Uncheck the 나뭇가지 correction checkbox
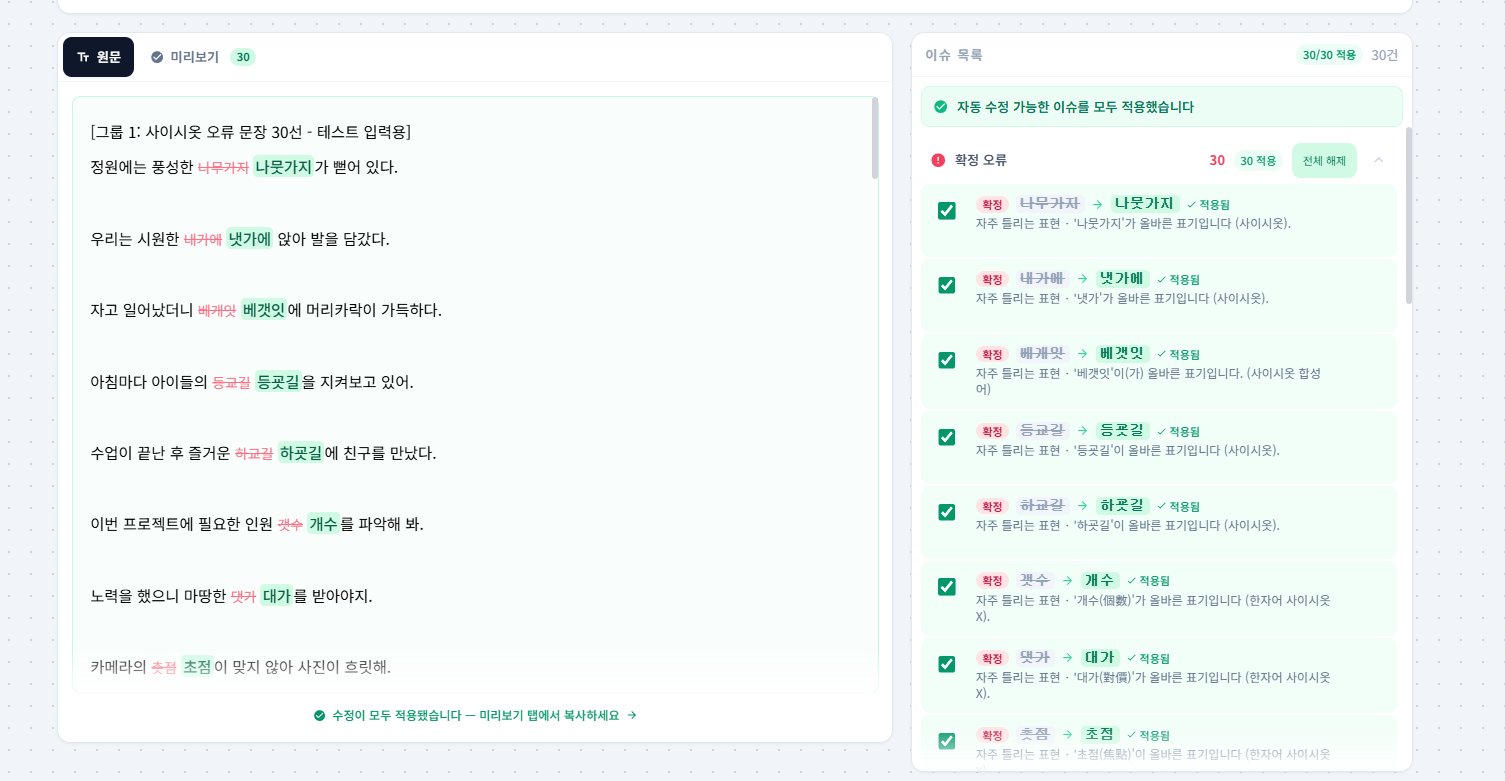Image resolution: width=1505 pixels, height=781 pixels. (946, 210)
